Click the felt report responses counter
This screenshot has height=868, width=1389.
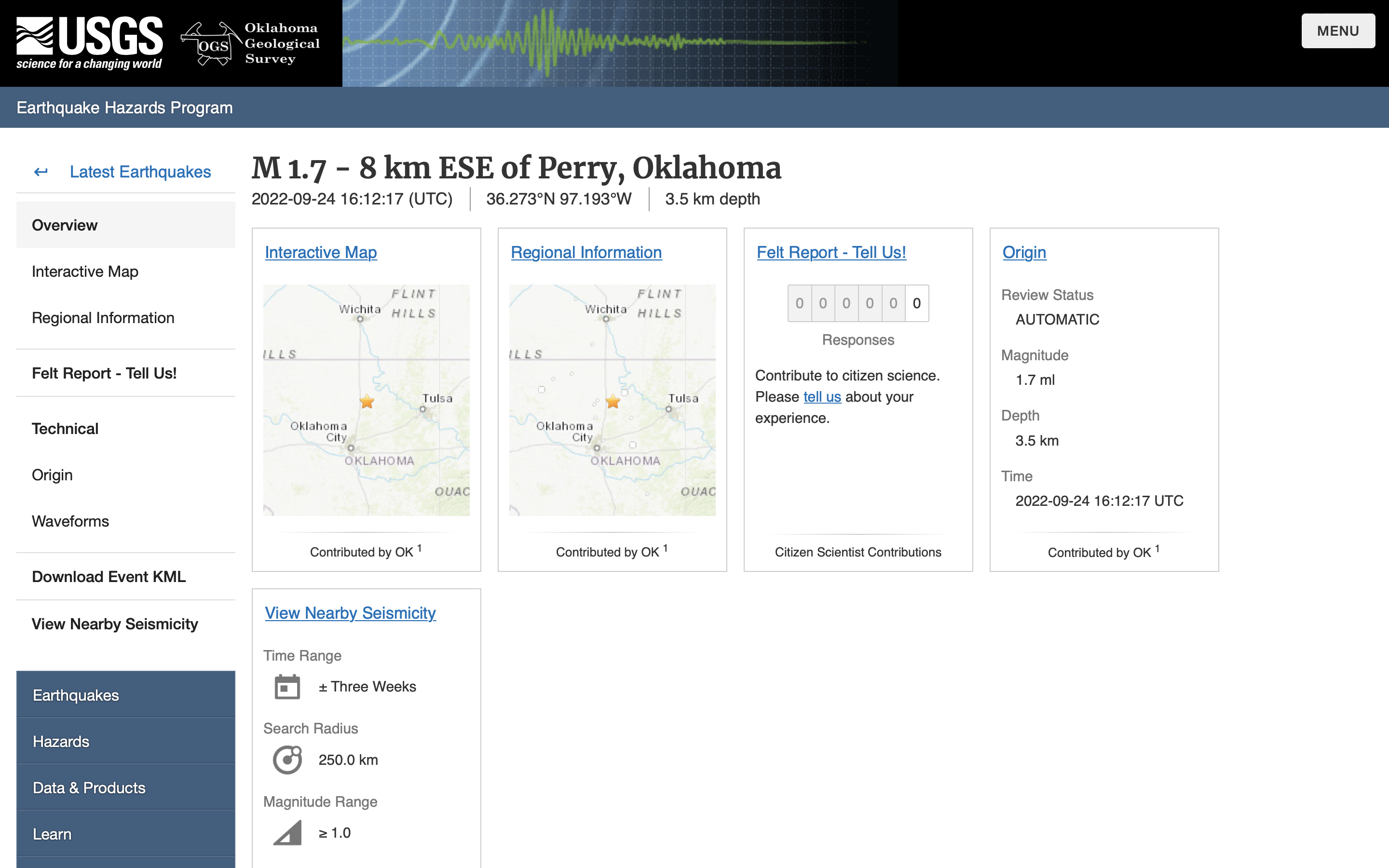tap(858, 303)
